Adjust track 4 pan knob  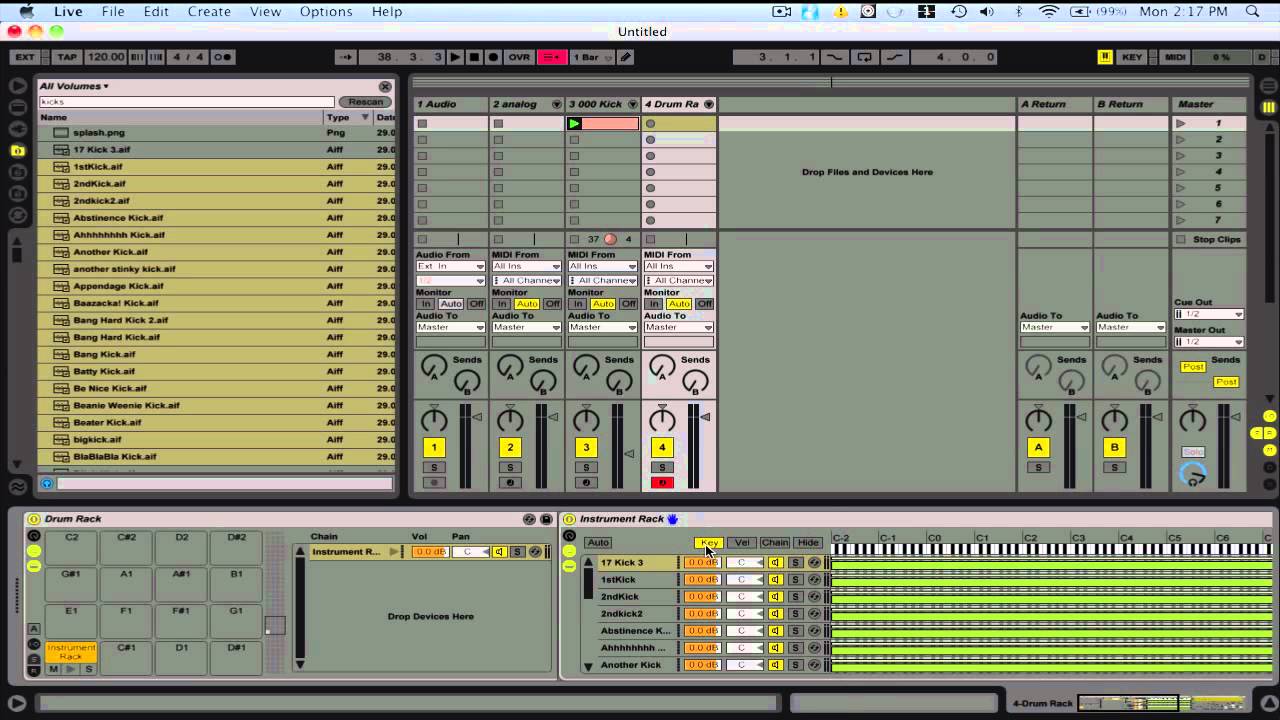tap(662, 420)
